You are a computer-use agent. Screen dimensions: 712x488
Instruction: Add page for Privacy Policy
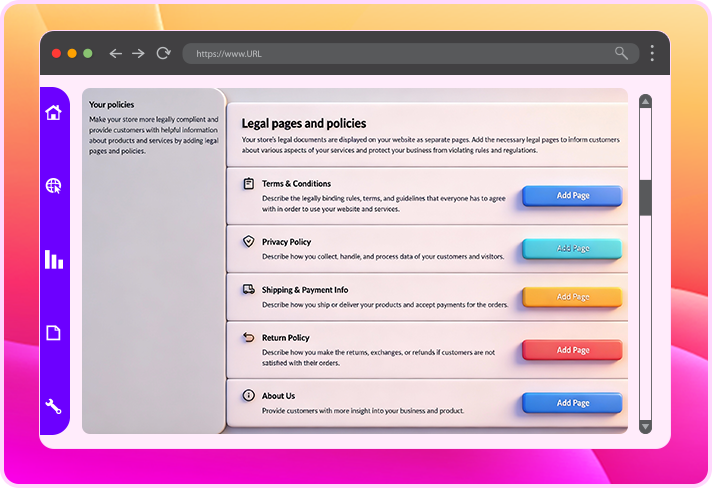pyautogui.click(x=572, y=248)
